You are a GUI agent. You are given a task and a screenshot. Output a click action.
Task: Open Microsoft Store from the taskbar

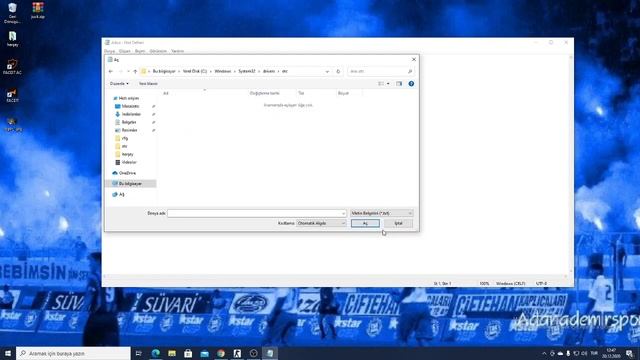point(188,353)
